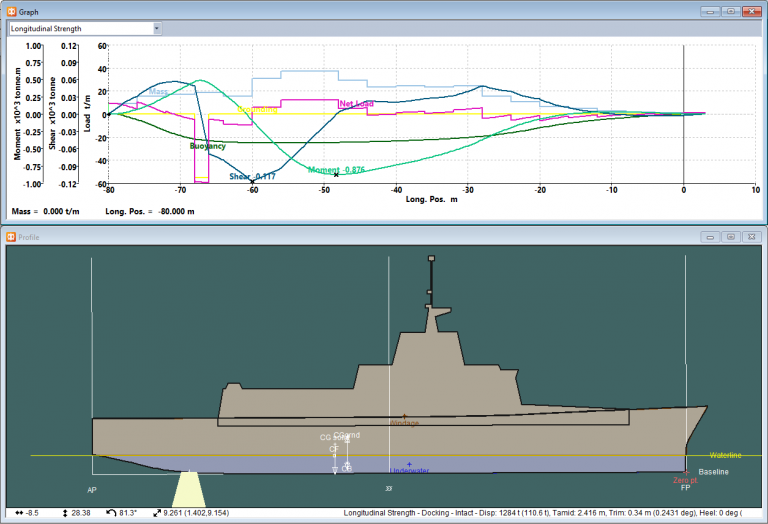
Task: Click the Waterline label on the profile
Action: (x=725, y=455)
